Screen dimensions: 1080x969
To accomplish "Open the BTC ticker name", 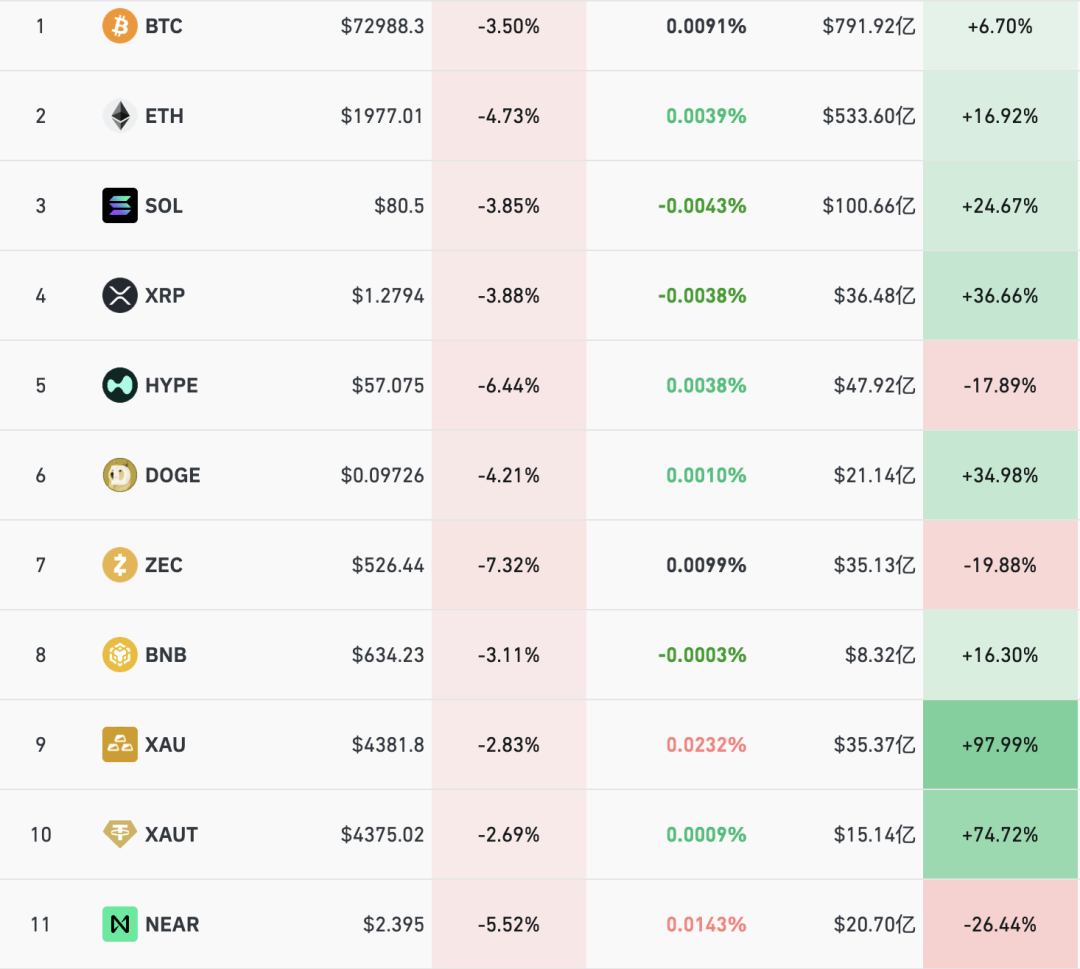I will pyautogui.click(x=164, y=26).
